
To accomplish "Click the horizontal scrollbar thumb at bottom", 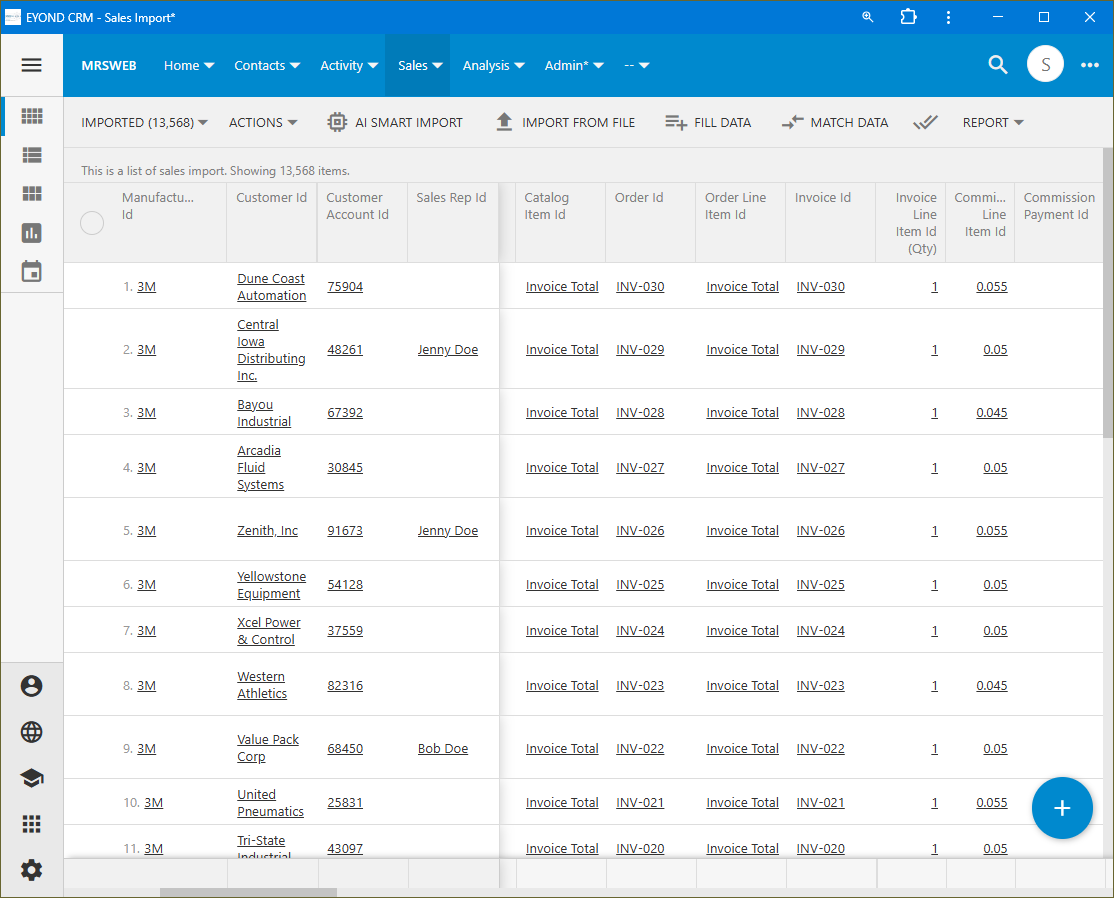I will coord(248,892).
